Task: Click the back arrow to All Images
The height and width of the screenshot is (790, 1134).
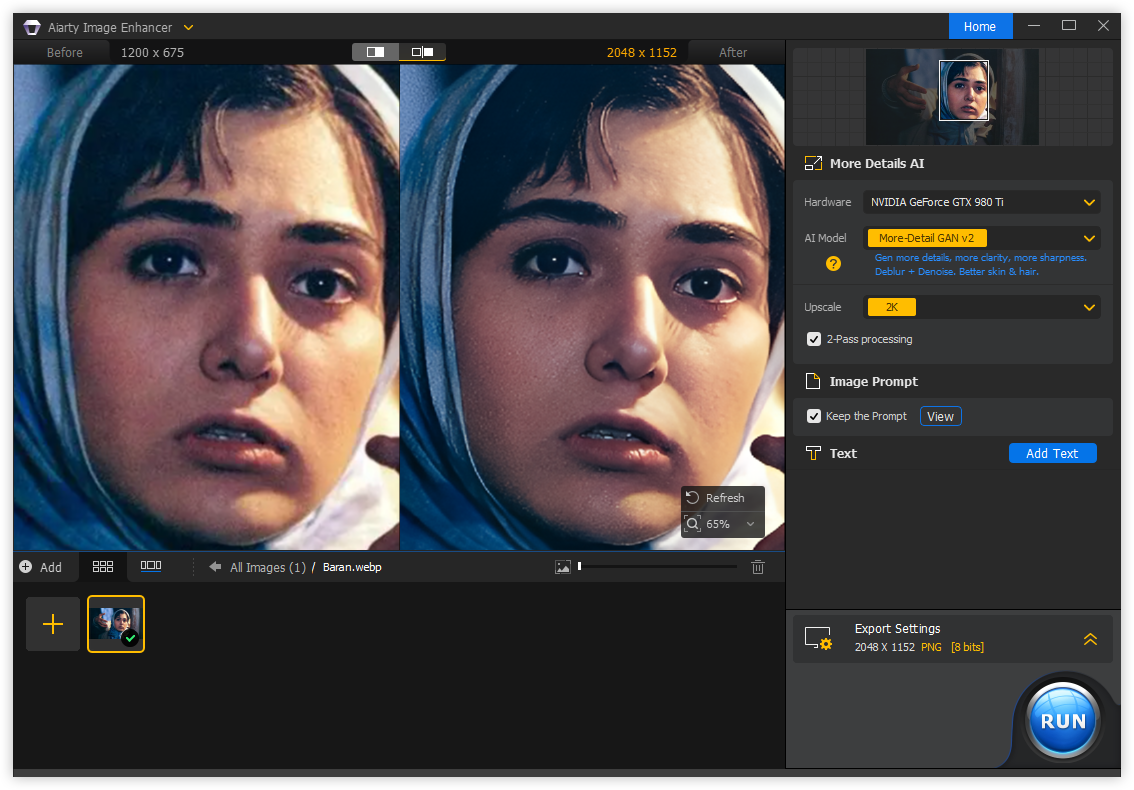Action: 215,567
